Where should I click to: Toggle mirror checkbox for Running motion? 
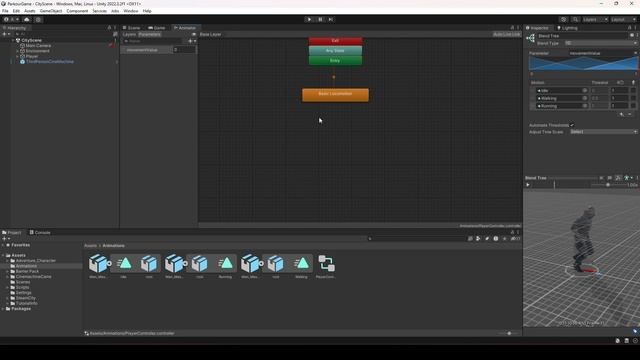[633, 106]
